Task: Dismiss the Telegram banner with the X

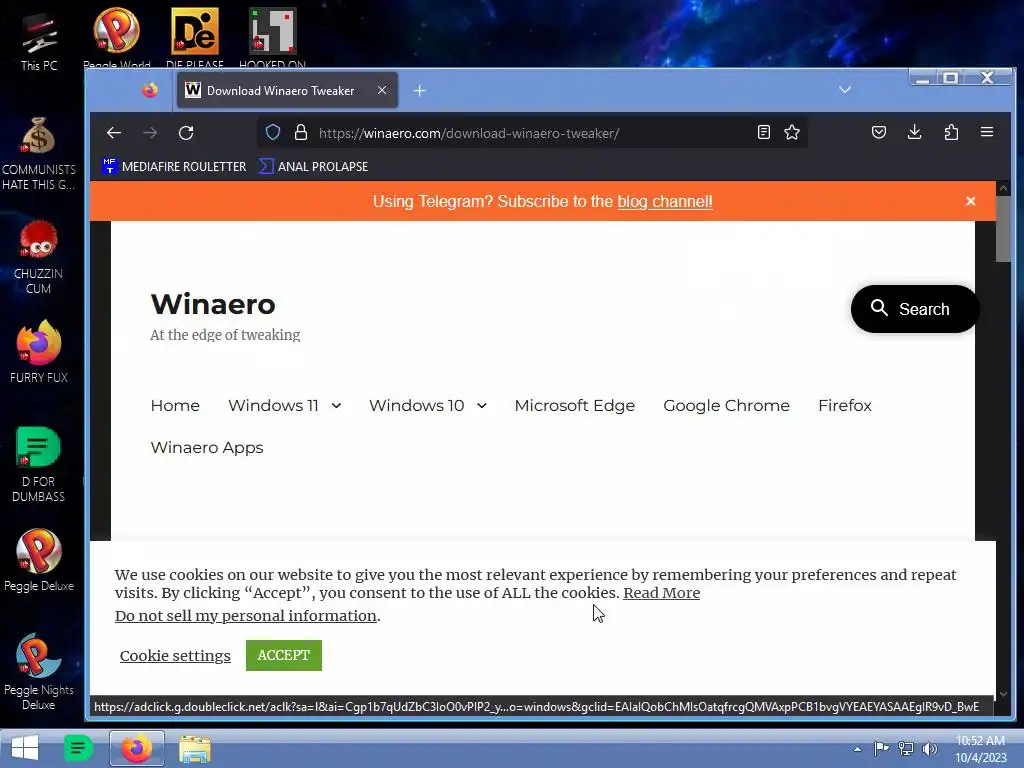Action: tap(970, 201)
